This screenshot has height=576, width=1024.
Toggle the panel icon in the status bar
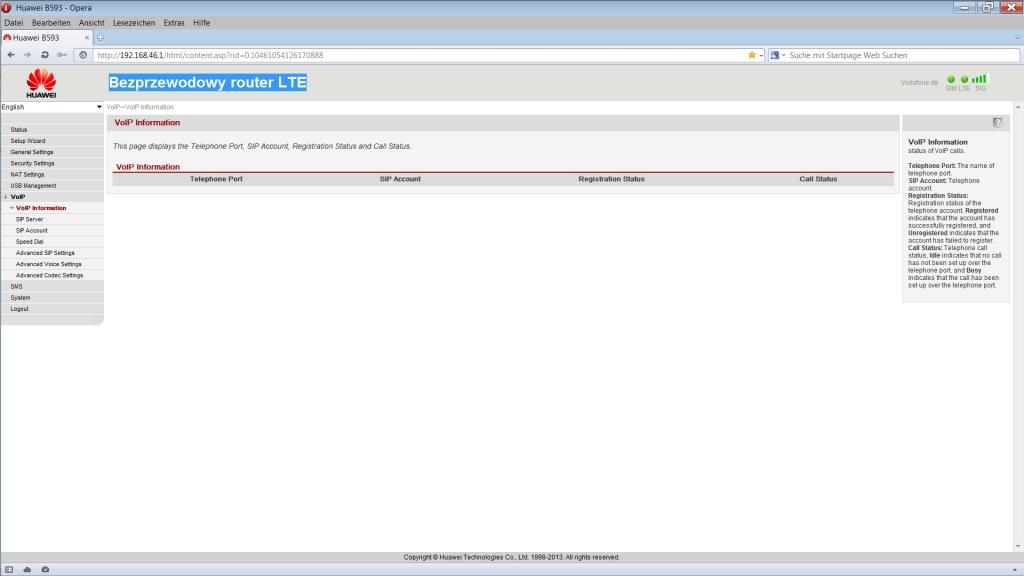[x=9, y=569]
